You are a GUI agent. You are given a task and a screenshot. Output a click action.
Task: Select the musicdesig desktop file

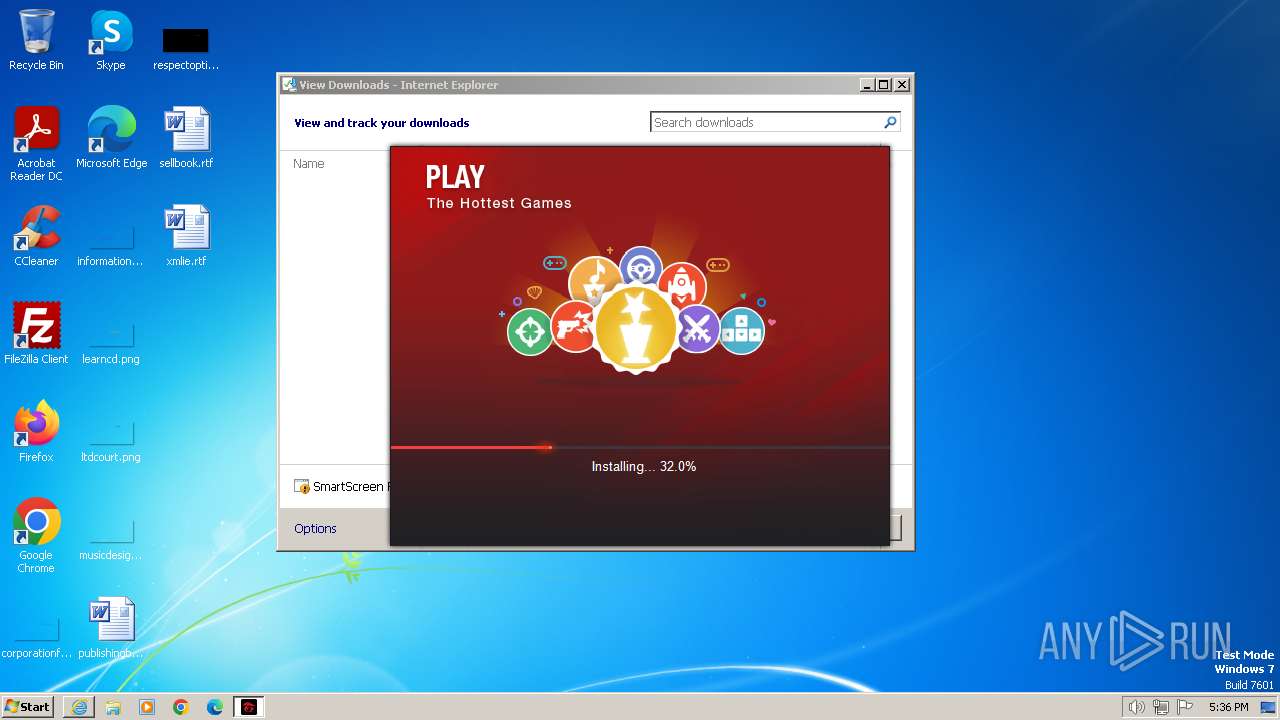(x=111, y=538)
